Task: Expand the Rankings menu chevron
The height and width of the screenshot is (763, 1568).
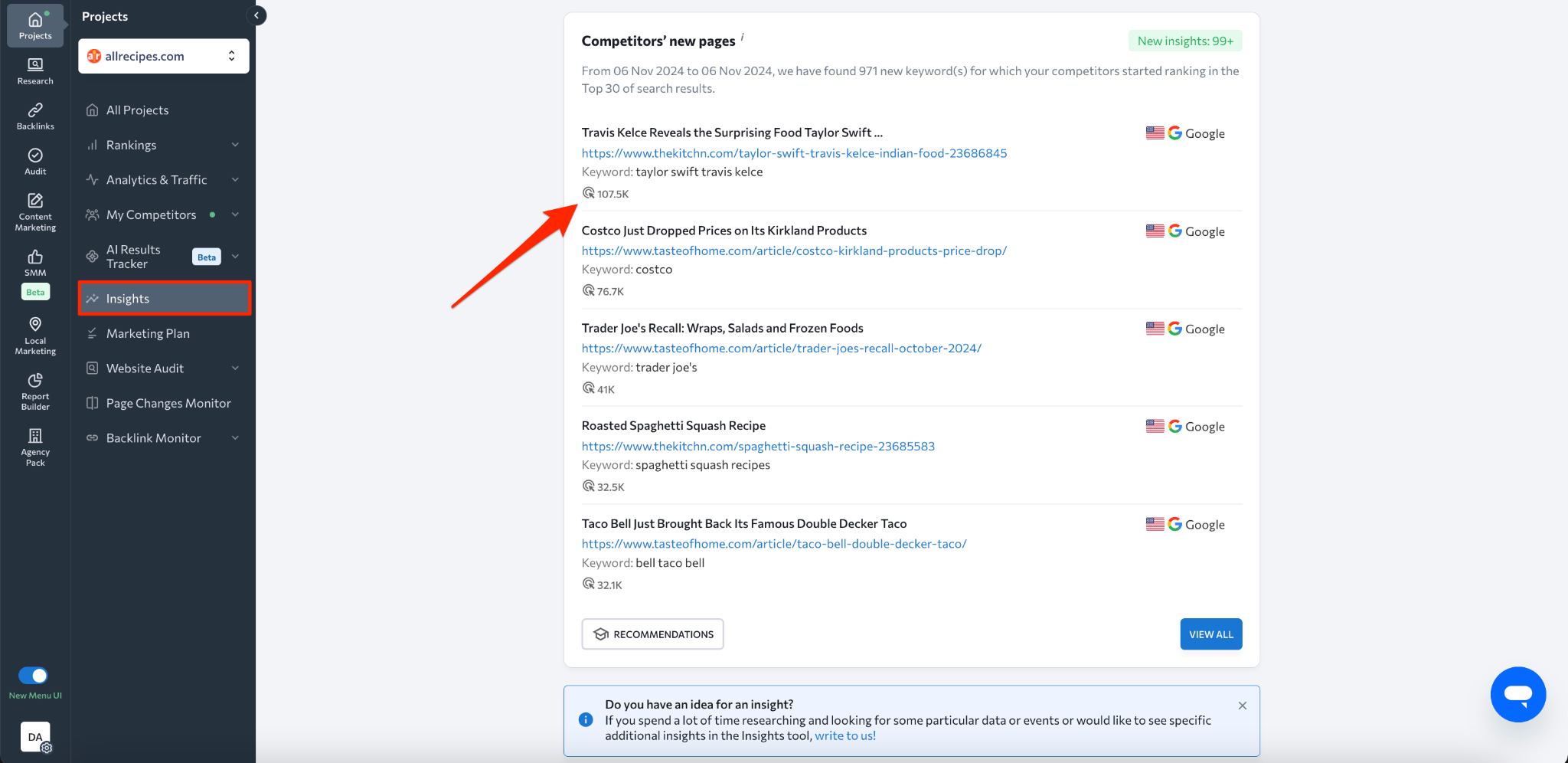Action: pyautogui.click(x=235, y=145)
